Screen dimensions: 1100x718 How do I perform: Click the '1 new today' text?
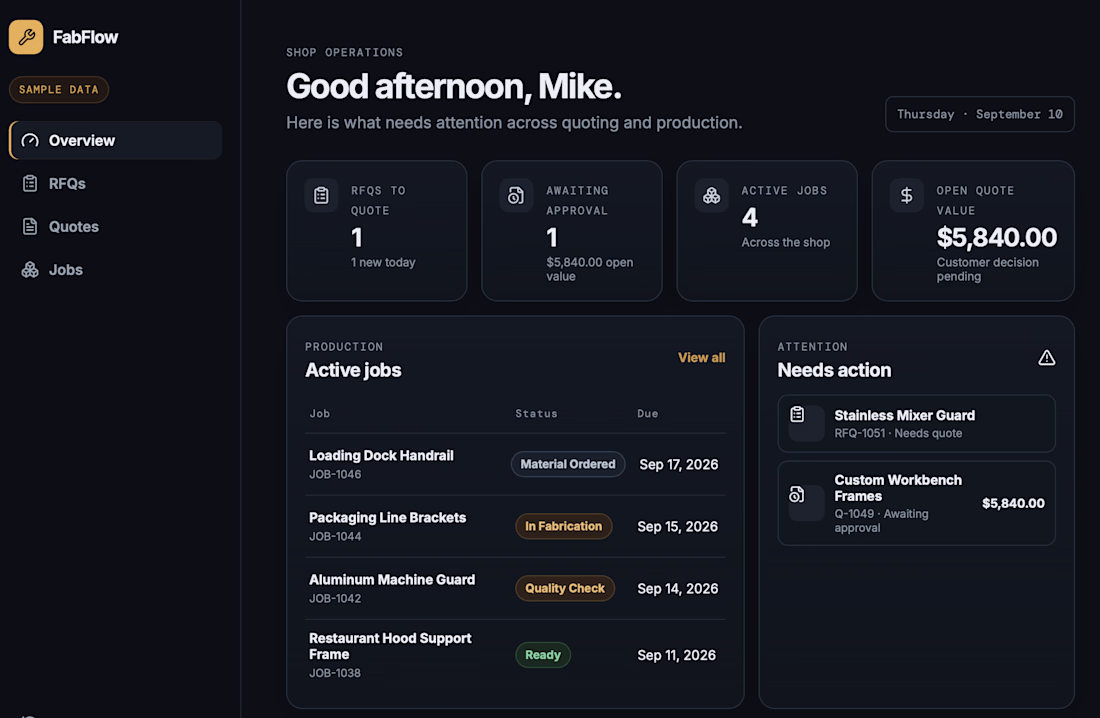pos(383,262)
